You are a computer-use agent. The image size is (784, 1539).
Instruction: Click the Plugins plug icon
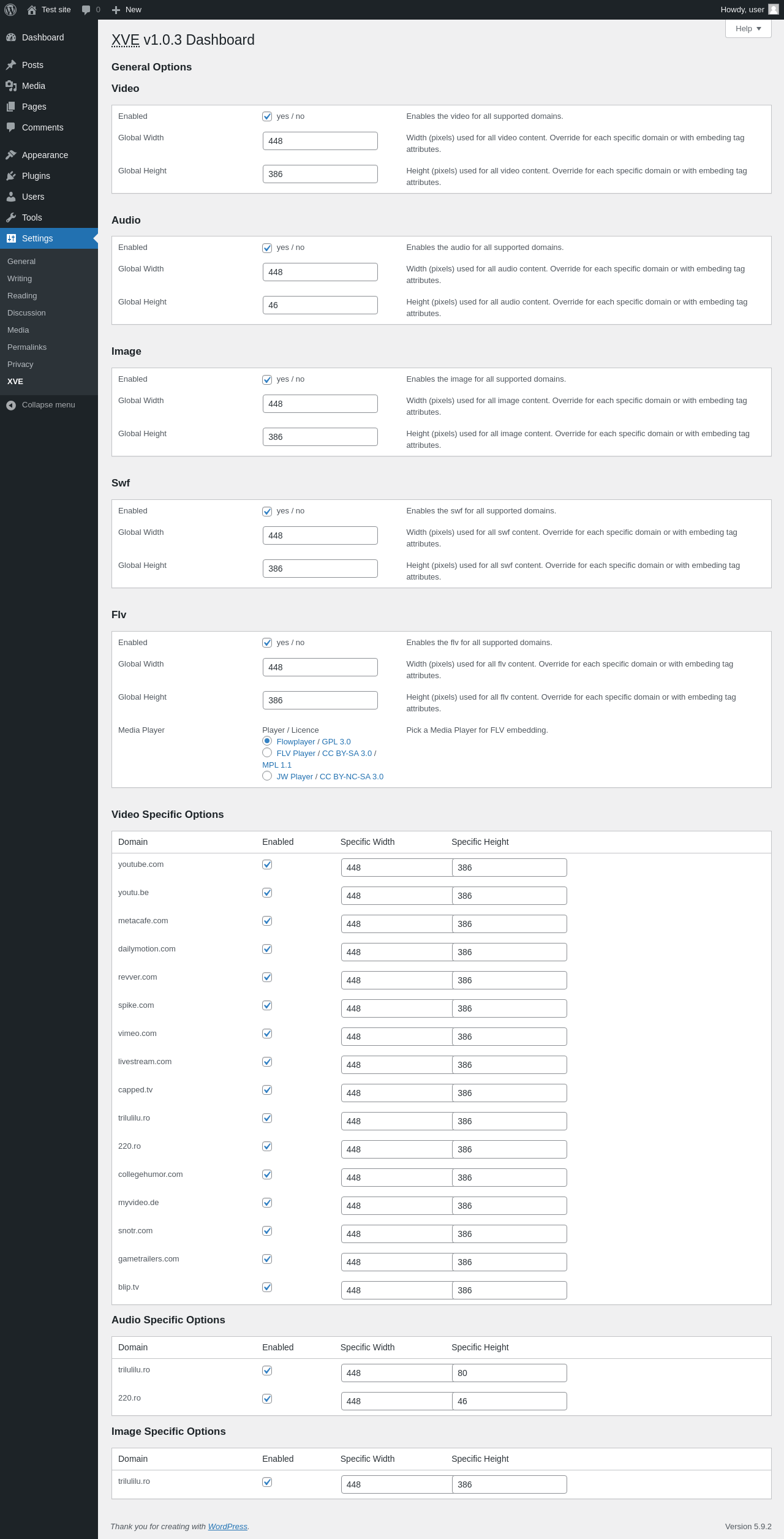pos(11,176)
